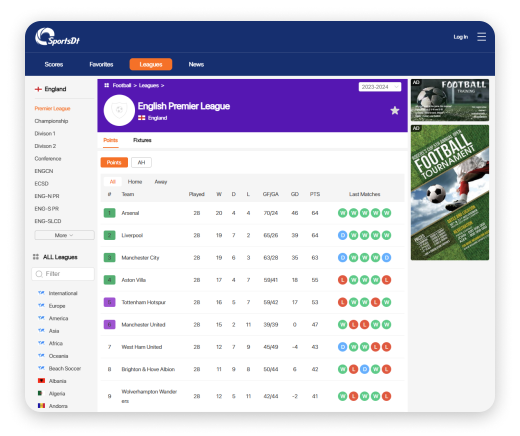Select the Away matches filter
Viewport: 520px width, 436px height.
coord(161,182)
